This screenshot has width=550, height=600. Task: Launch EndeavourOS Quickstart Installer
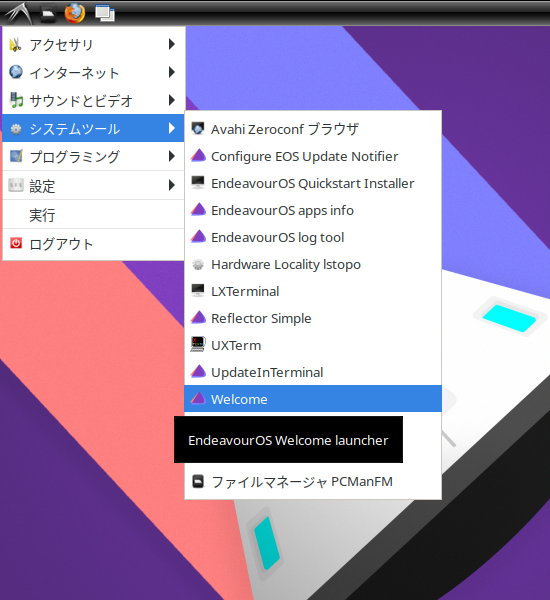[313, 183]
